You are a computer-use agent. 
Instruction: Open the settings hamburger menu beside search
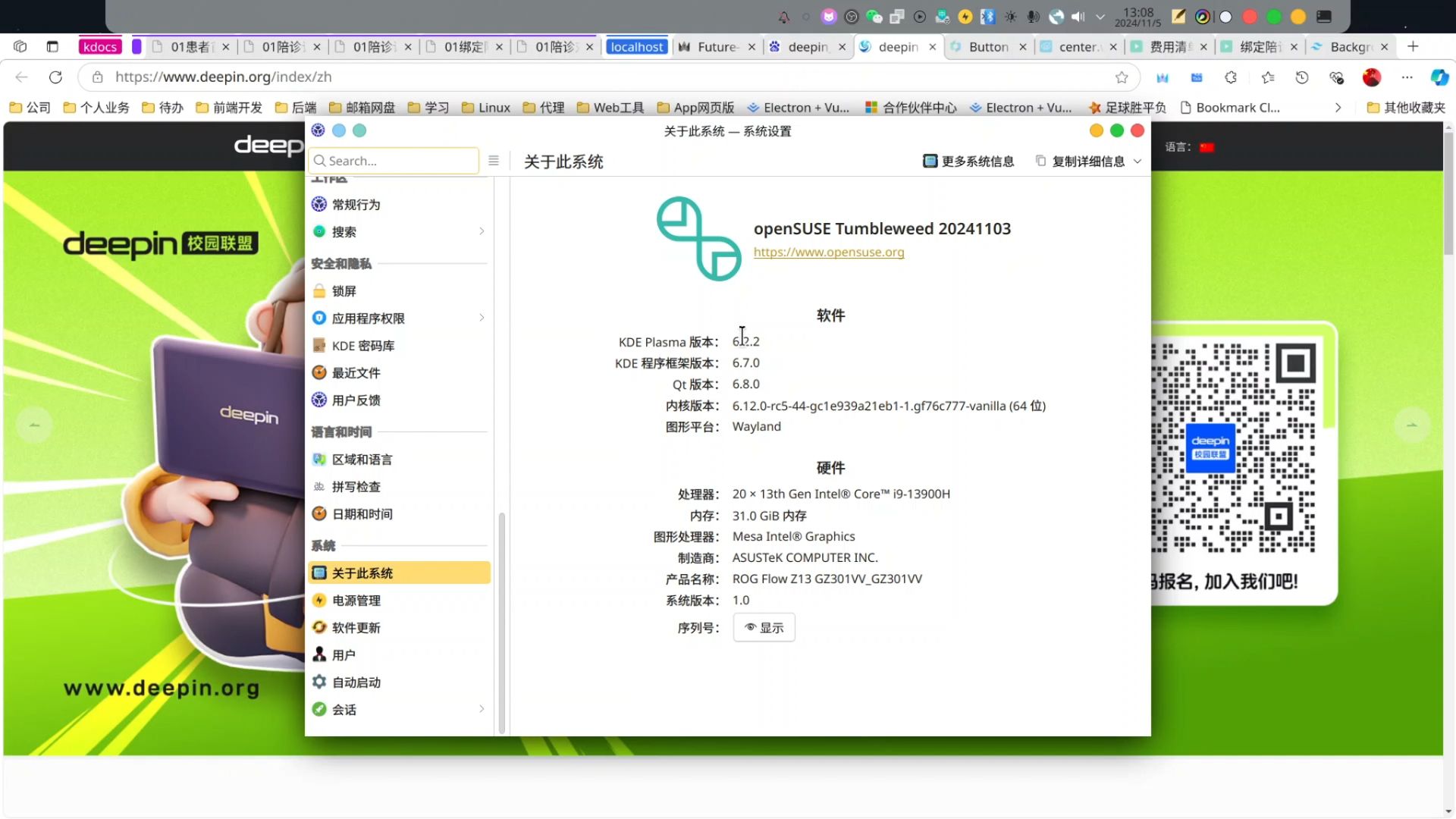(494, 161)
